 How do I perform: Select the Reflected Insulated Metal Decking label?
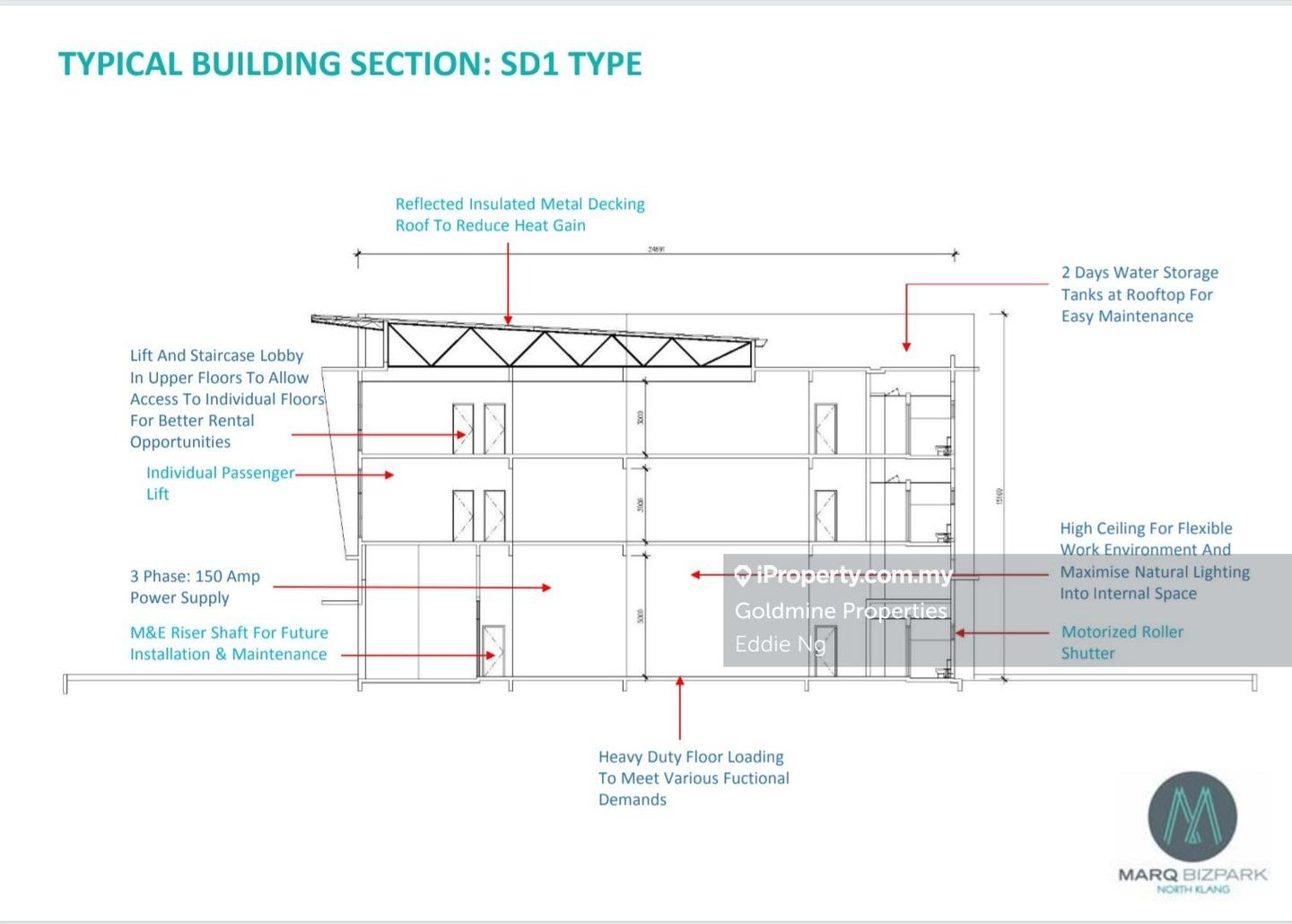(519, 214)
